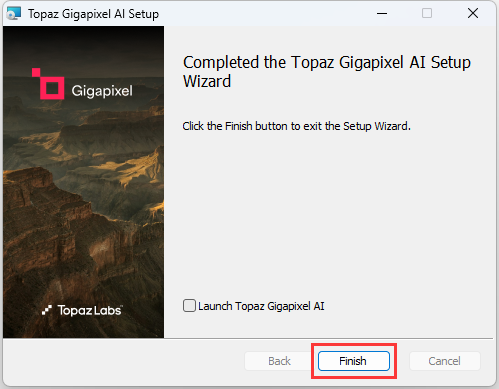Click the Topaz Labs dotted logo icon
The height and width of the screenshot is (389, 499).
click(47, 310)
